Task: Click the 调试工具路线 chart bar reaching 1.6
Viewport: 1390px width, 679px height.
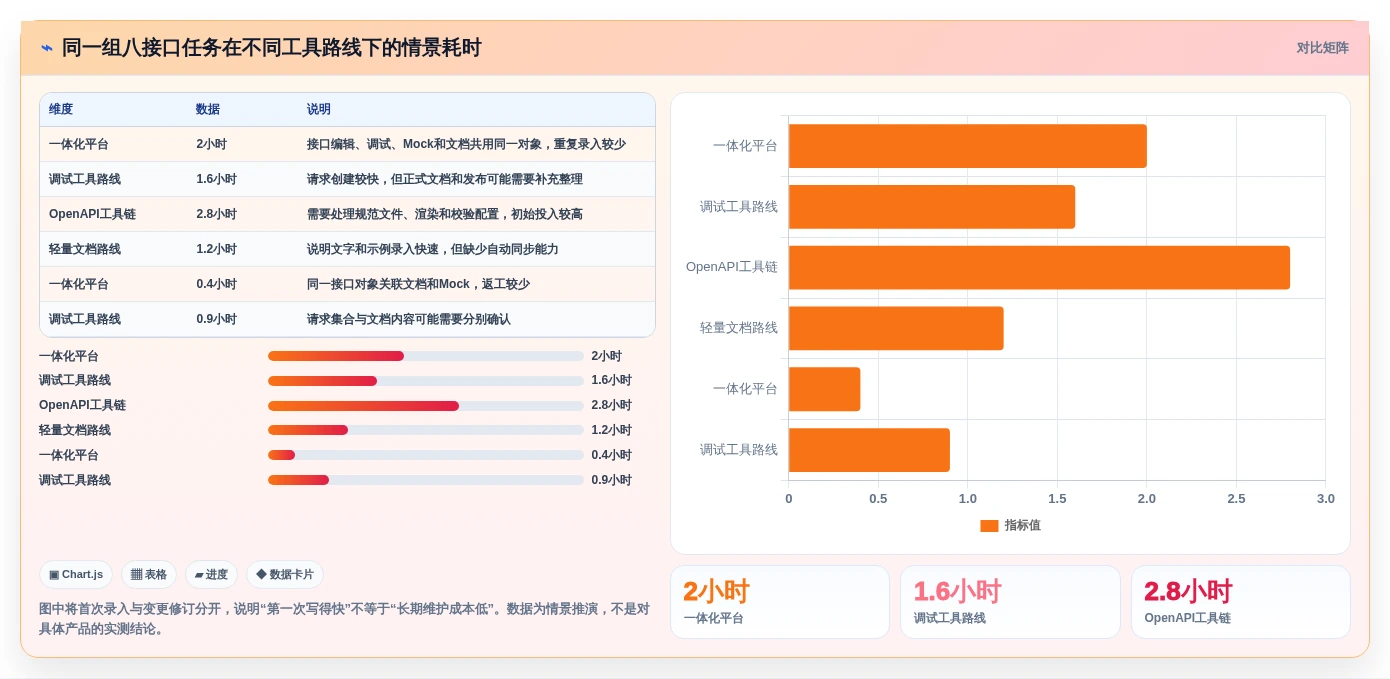Action: [932, 207]
